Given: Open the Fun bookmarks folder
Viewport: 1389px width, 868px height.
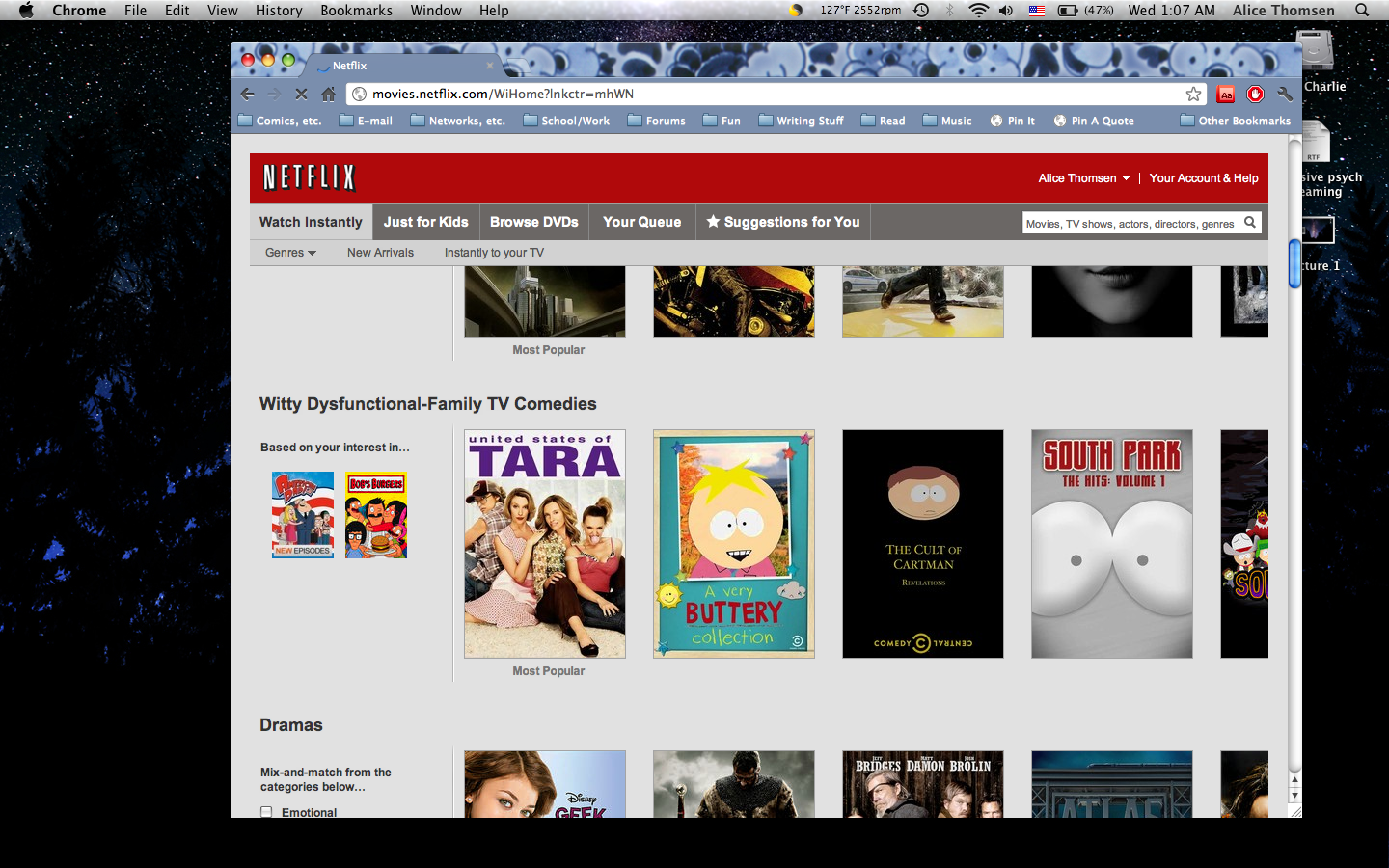Looking at the screenshot, I should [722, 121].
